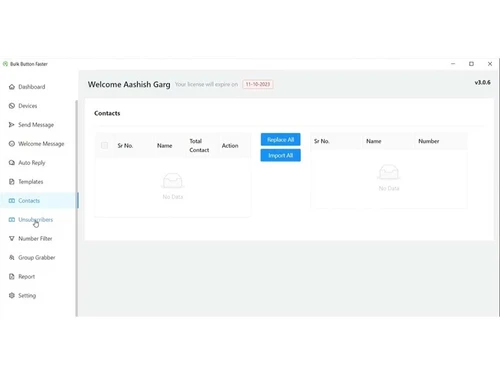Click Sr No. header in left table

click(x=125, y=146)
